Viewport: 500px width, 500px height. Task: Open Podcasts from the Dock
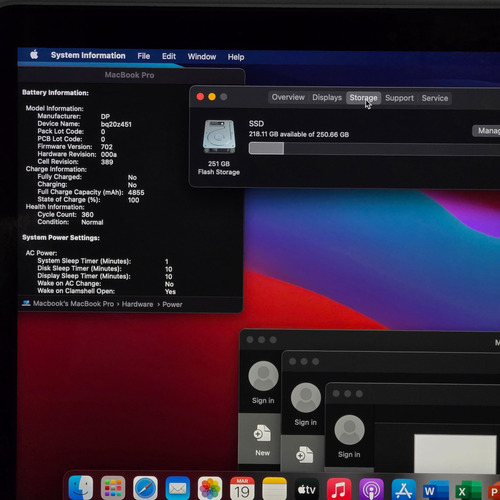click(371, 489)
